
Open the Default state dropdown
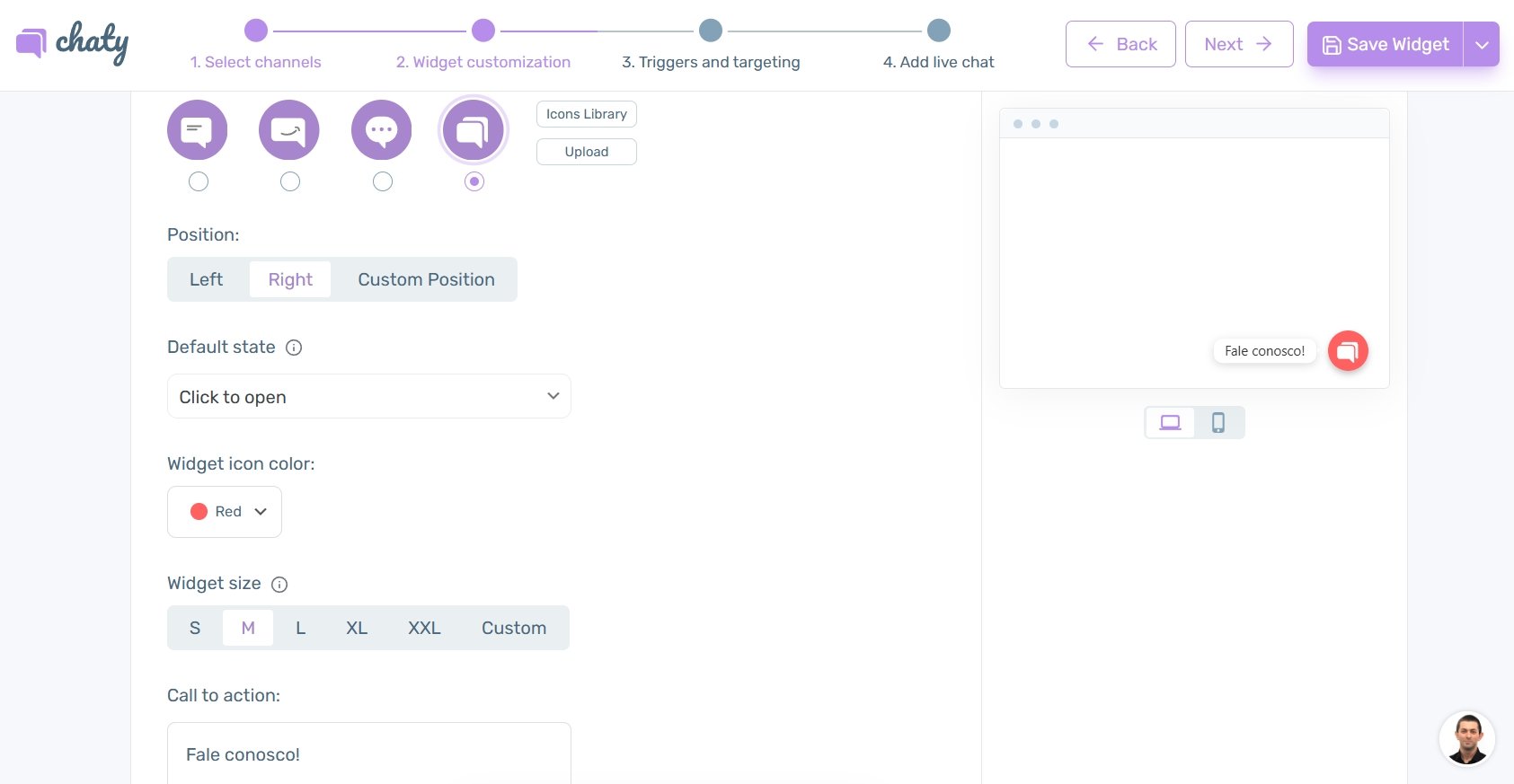tap(368, 396)
